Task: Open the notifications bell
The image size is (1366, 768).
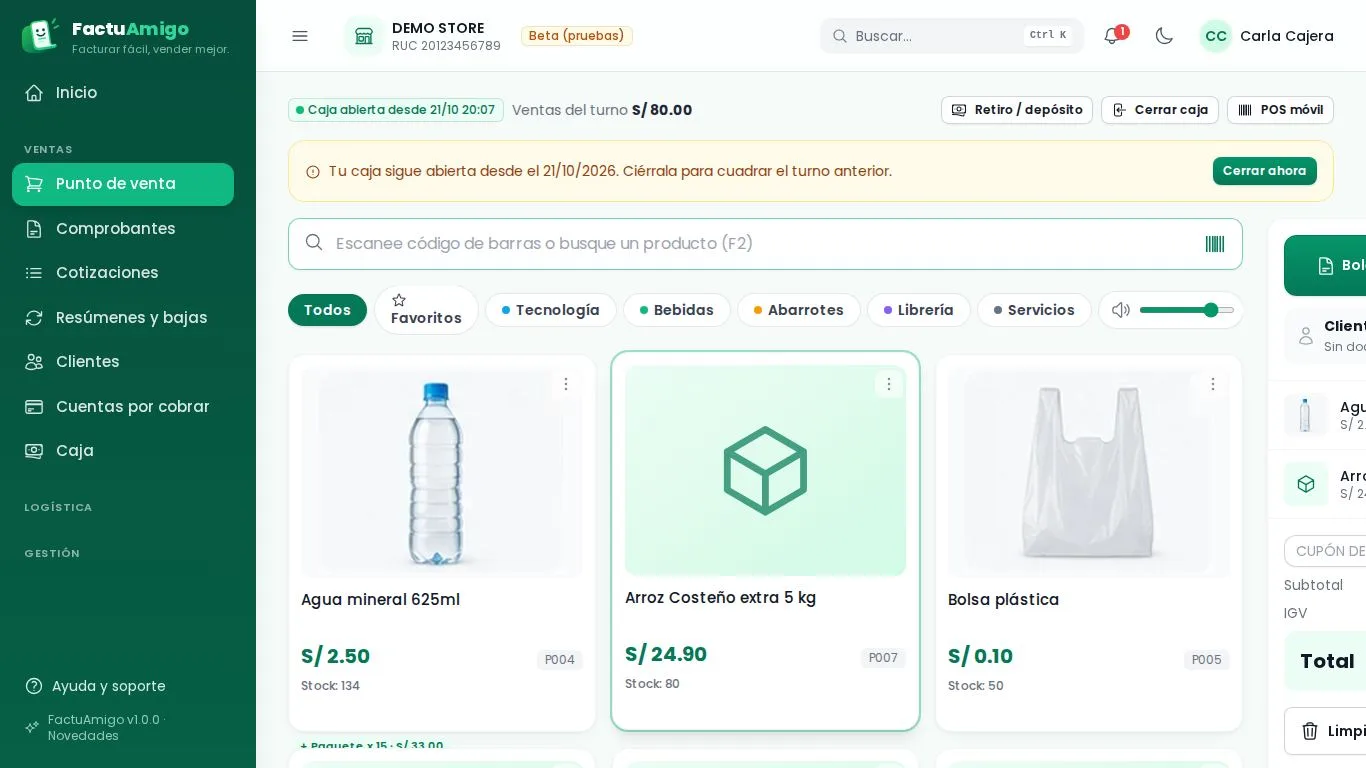Action: 1111,36
